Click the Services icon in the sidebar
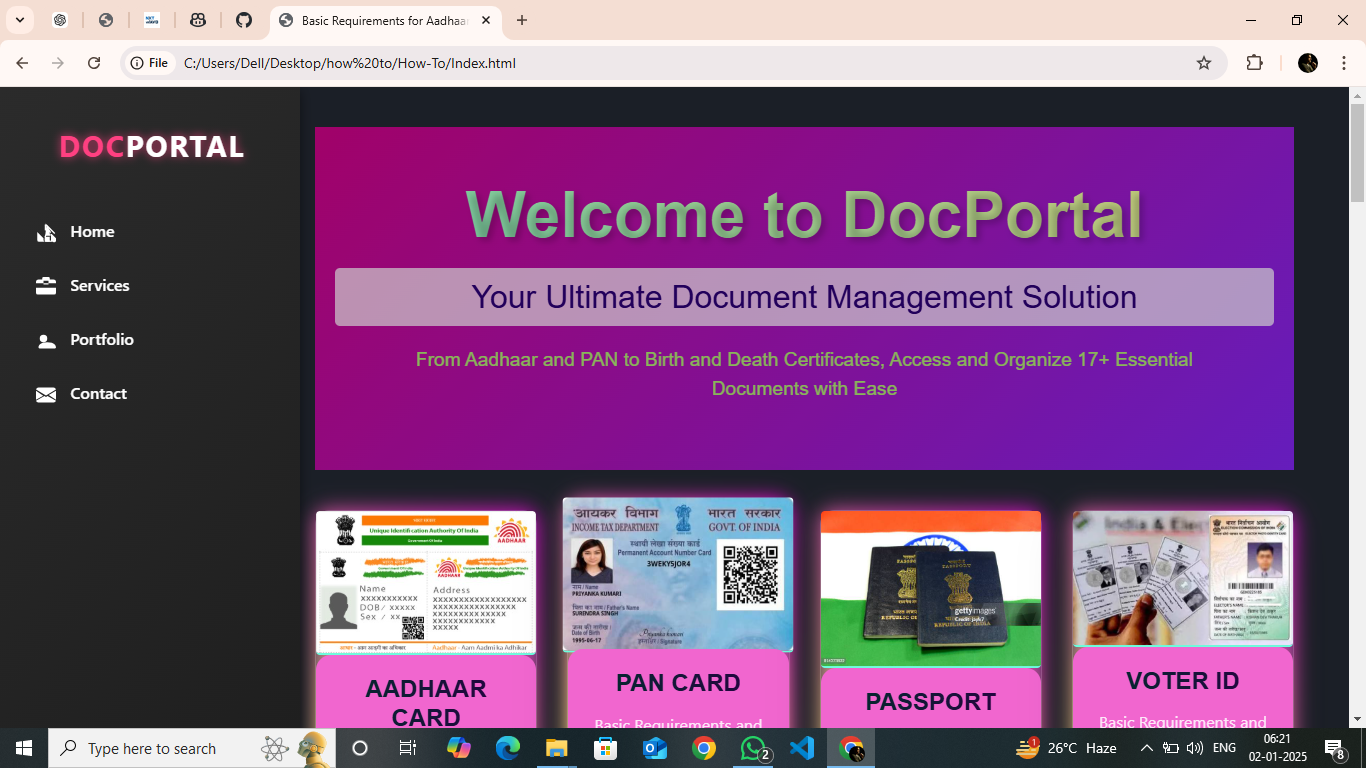 [x=46, y=285]
